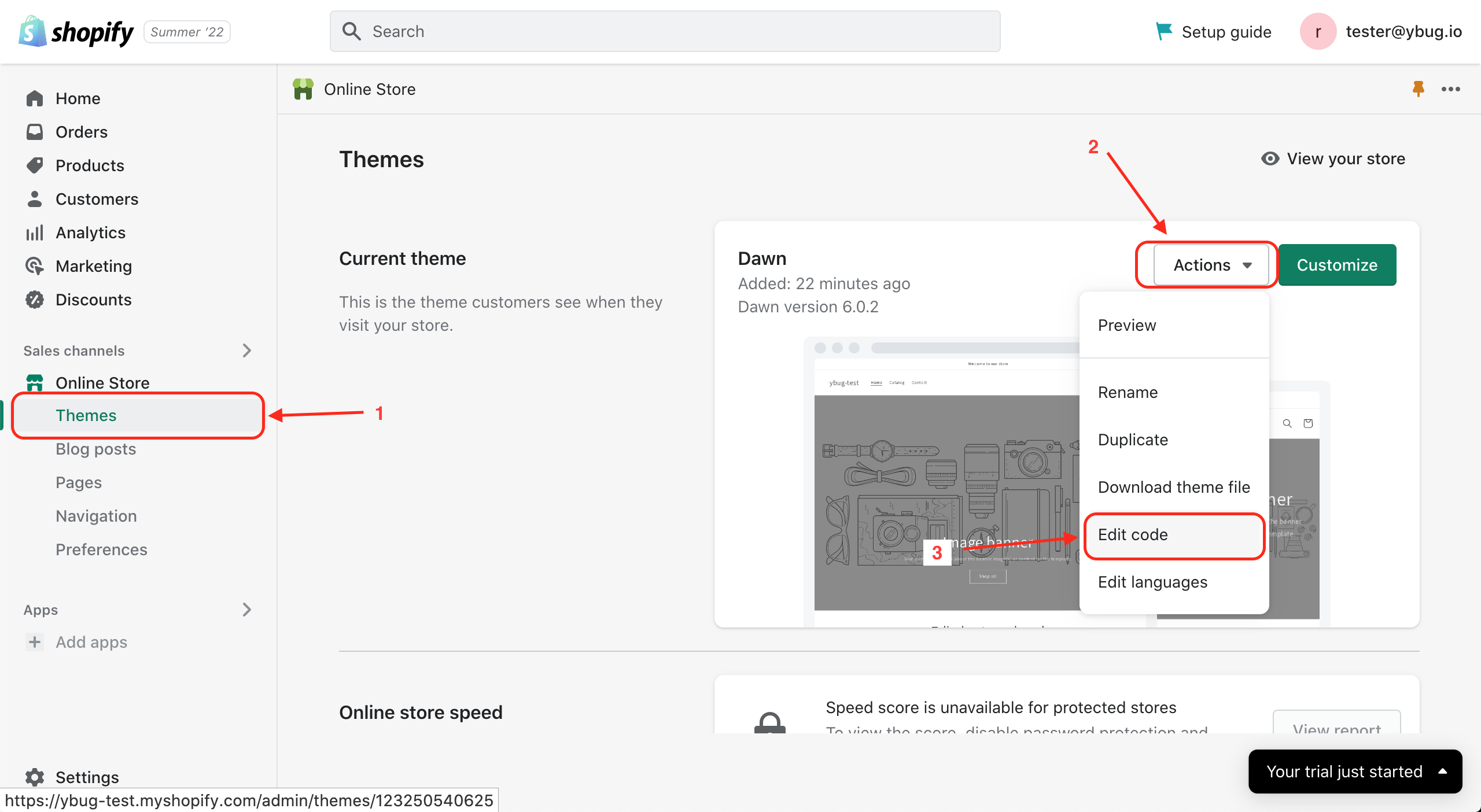Image resolution: width=1481 pixels, height=812 pixels.
Task: Click the user avatar circle
Action: [x=1318, y=31]
